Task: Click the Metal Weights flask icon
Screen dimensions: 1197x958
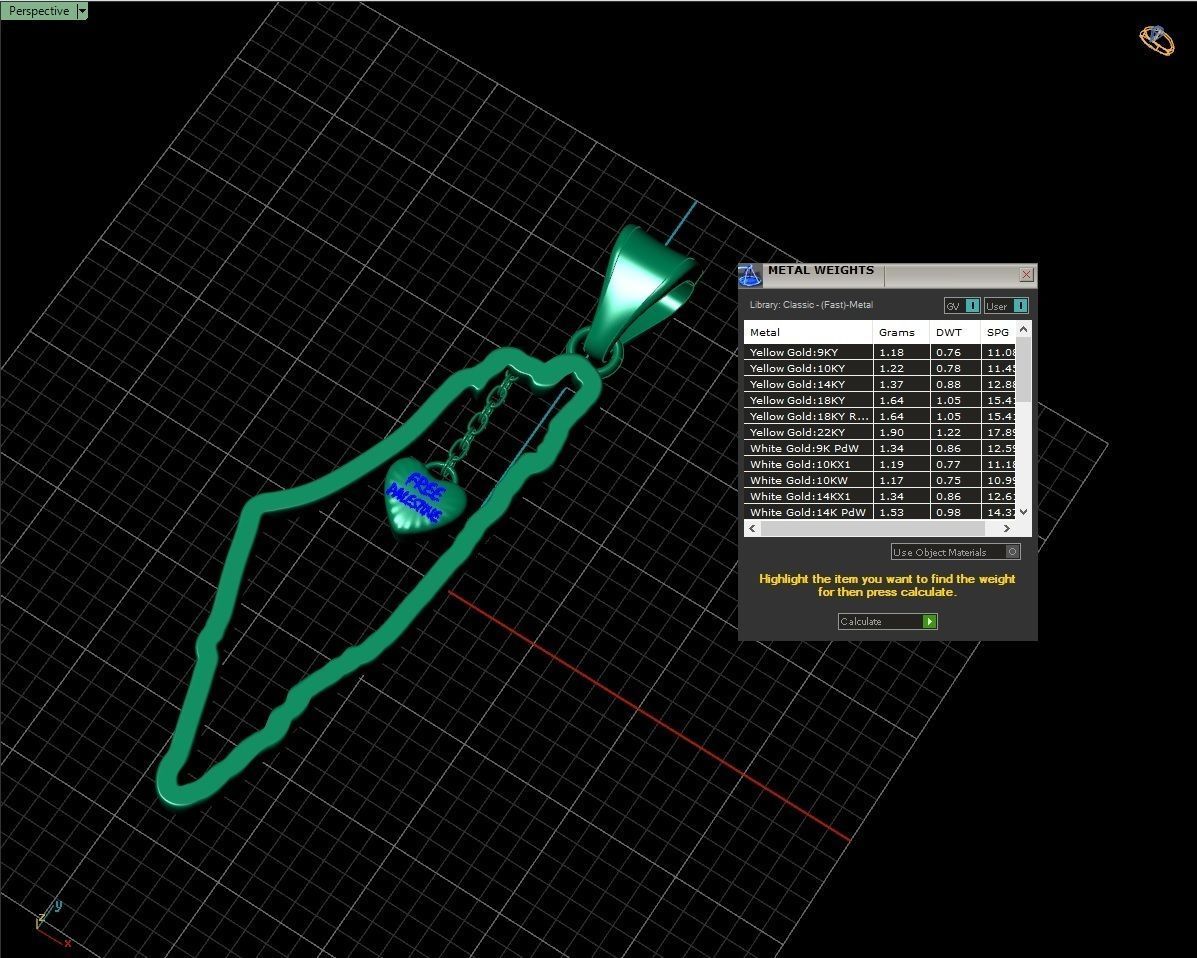Action: (x=750, y=275)
